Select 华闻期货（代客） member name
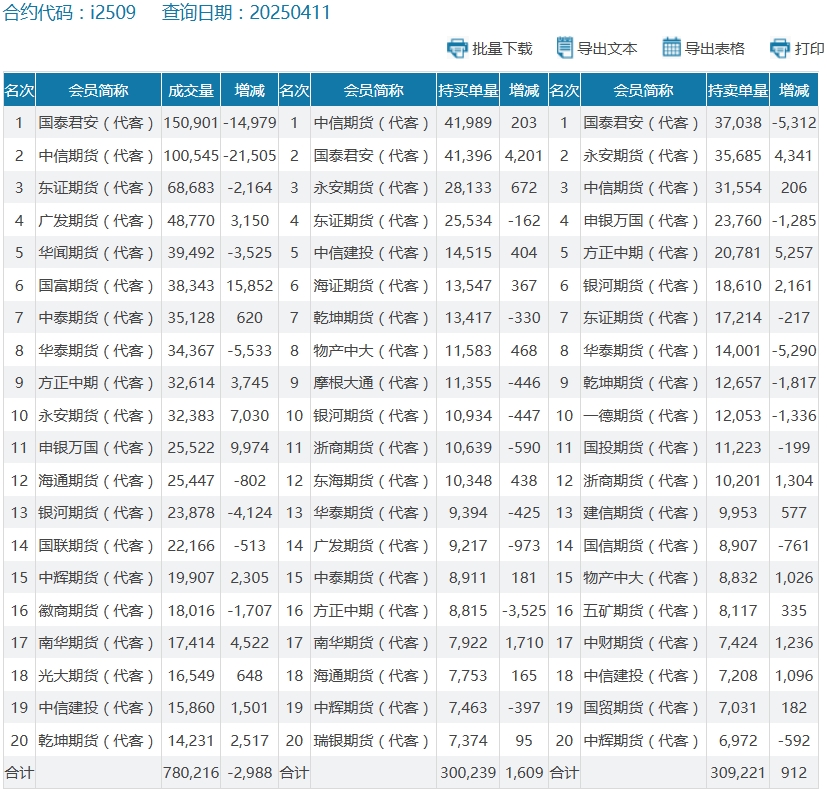The width and height of the screenshot is (827, 795). [x=96, y=253]
